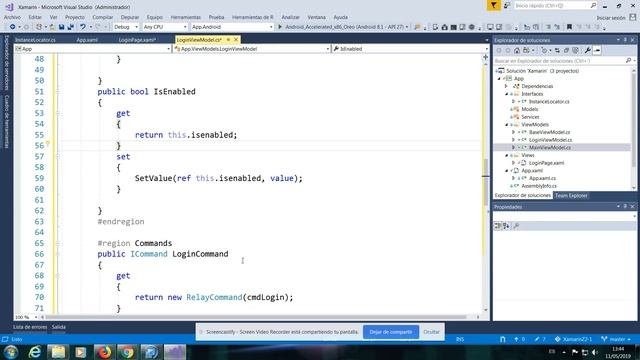Open Internet Explorer from the taskbar
Viewport: 640px width, 360px height.
point(35,352)
